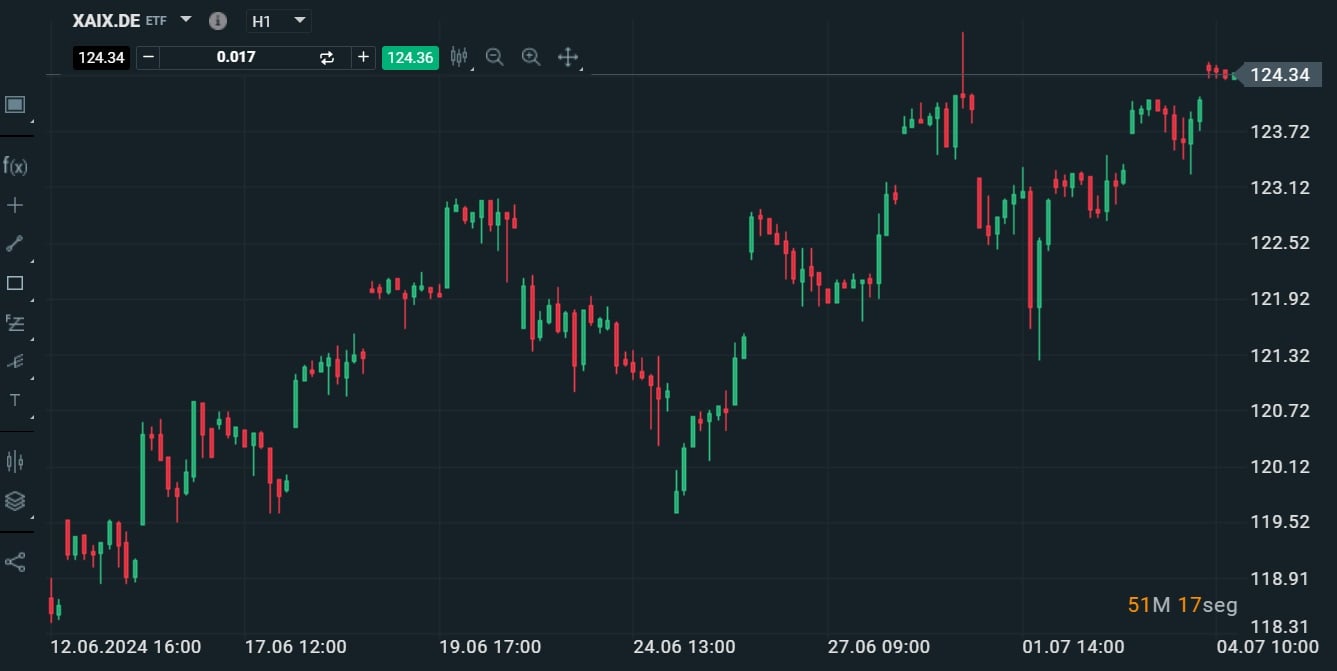Image resolution: width=1337 pixels, height=671 pixels.
Task: Click the 0.017 volume input field
Action: (236, 57)
